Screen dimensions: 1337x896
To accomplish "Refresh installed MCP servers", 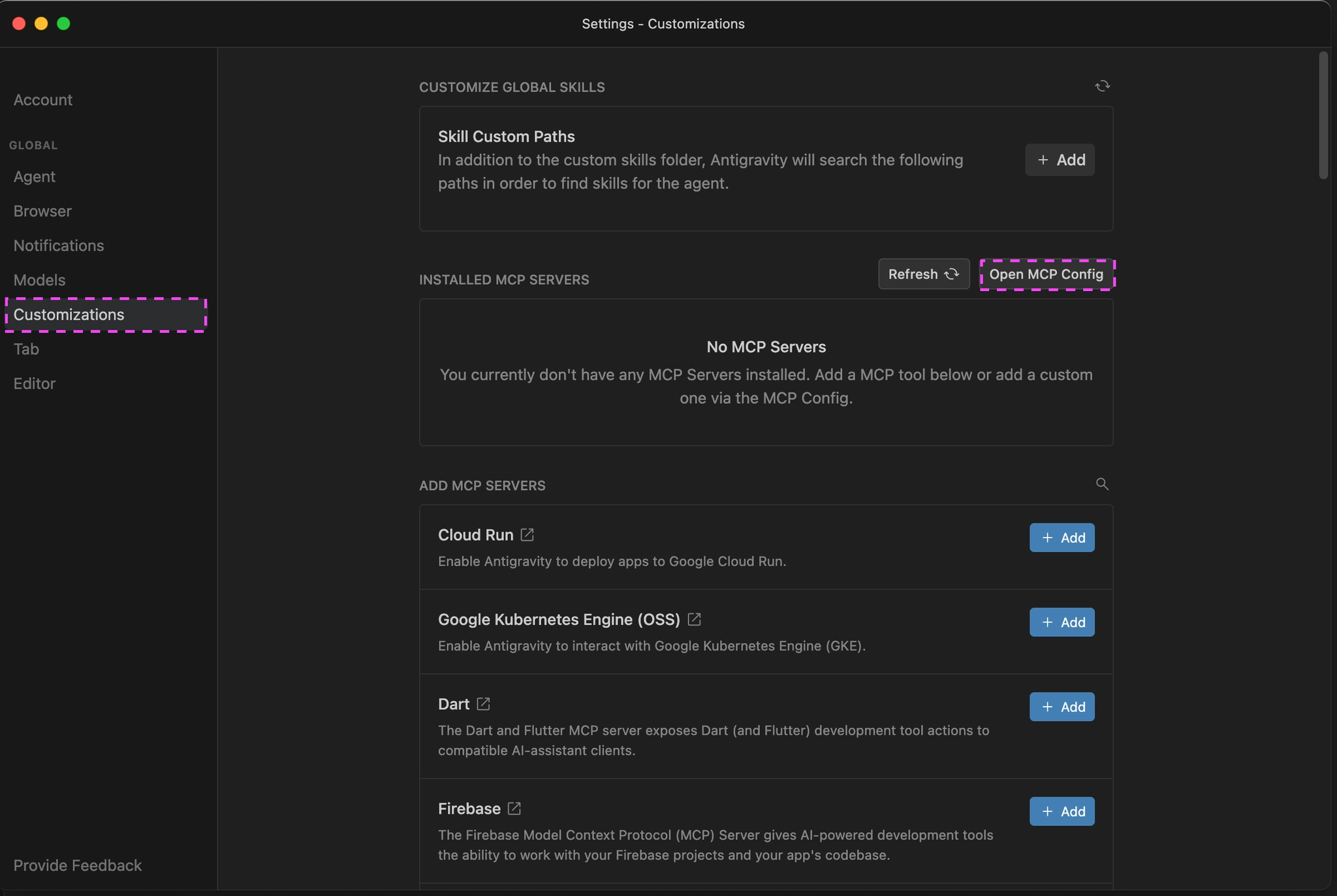I will pyautogui.click(x=923, y=274).
